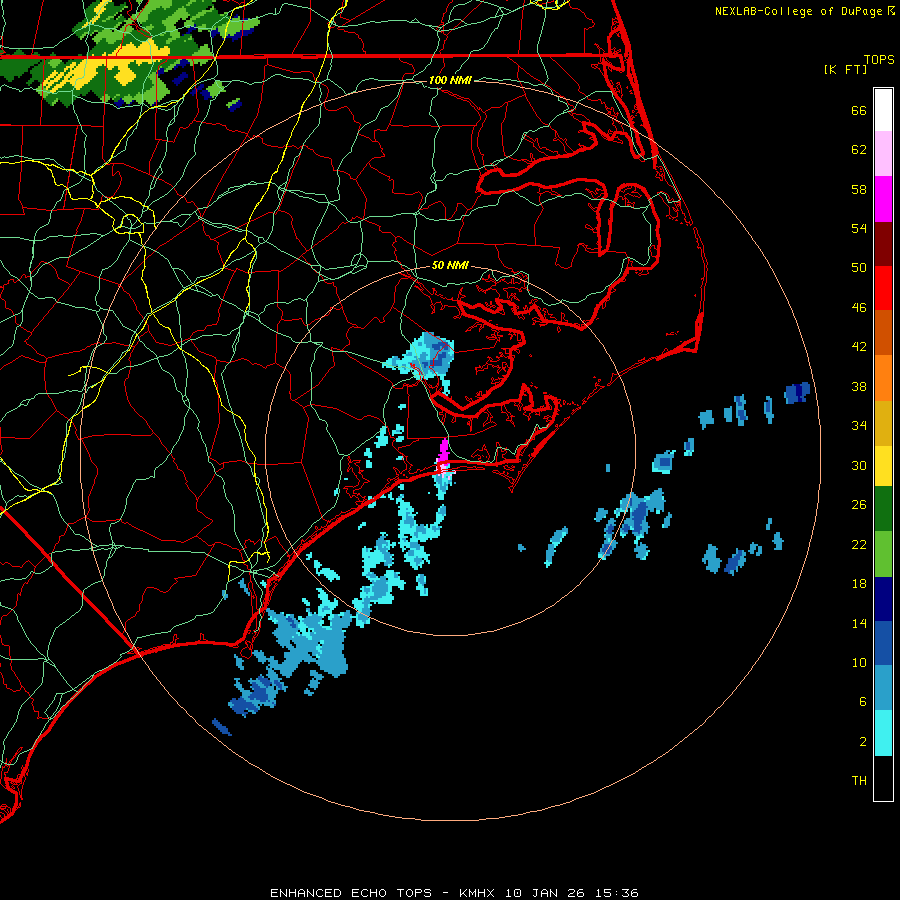Viewport: 900px width, 900px height.
Task: Pick the bright yellow legend swatch
Action: click(883, 466)
